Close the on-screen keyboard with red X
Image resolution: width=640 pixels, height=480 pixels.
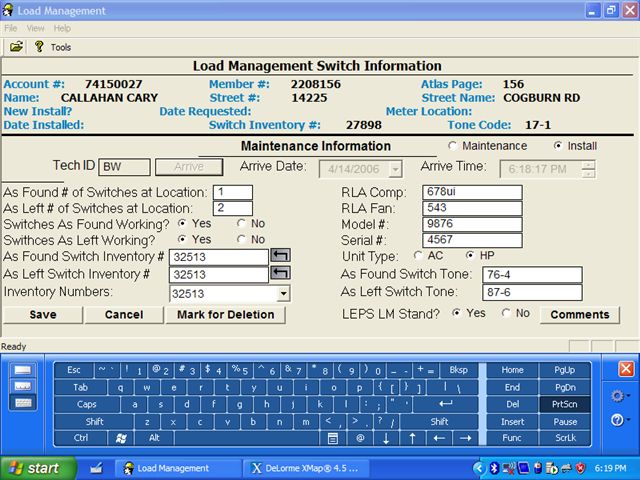(x=626, y=369)
